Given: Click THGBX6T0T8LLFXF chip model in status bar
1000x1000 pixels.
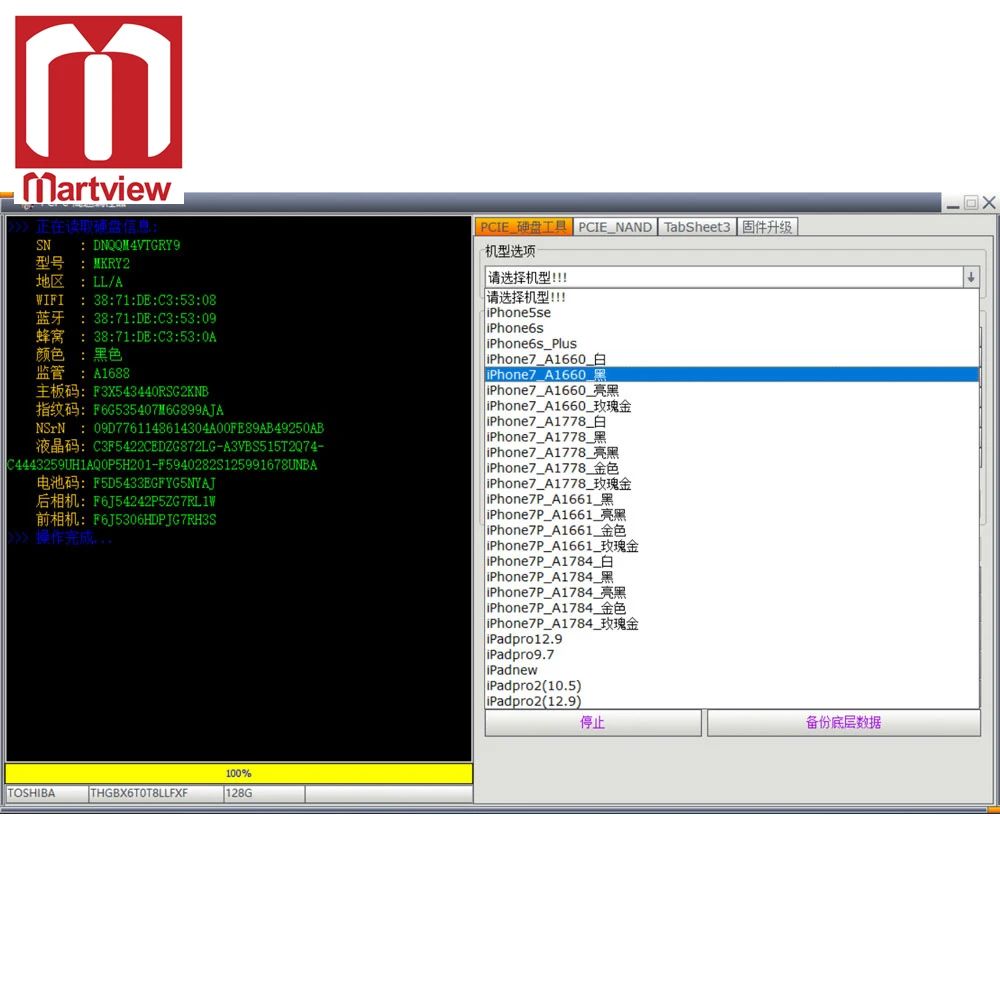Looking at the screenshot, I should [x=156, y=793].
